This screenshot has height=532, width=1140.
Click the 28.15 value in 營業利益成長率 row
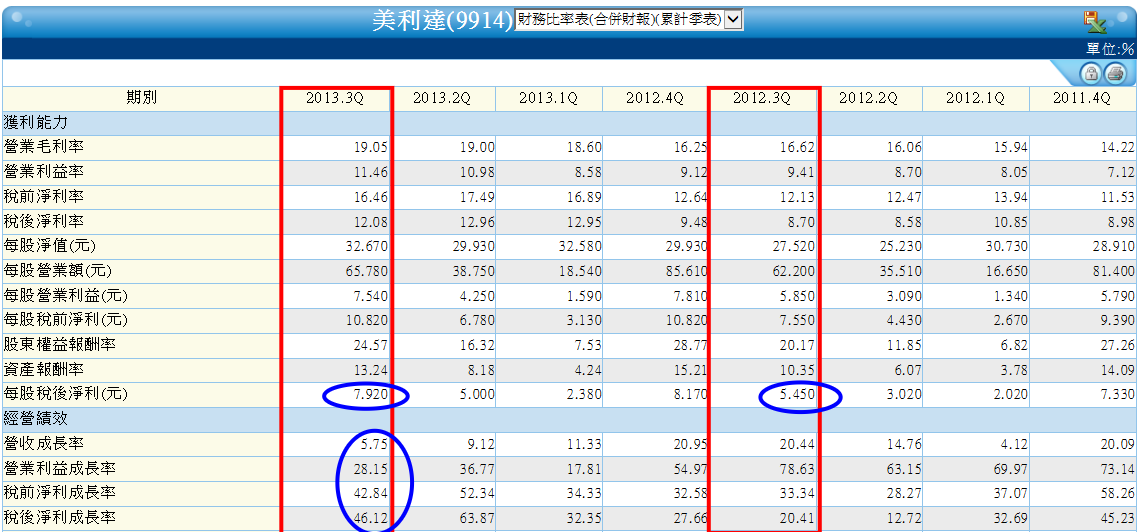point(373,469)
